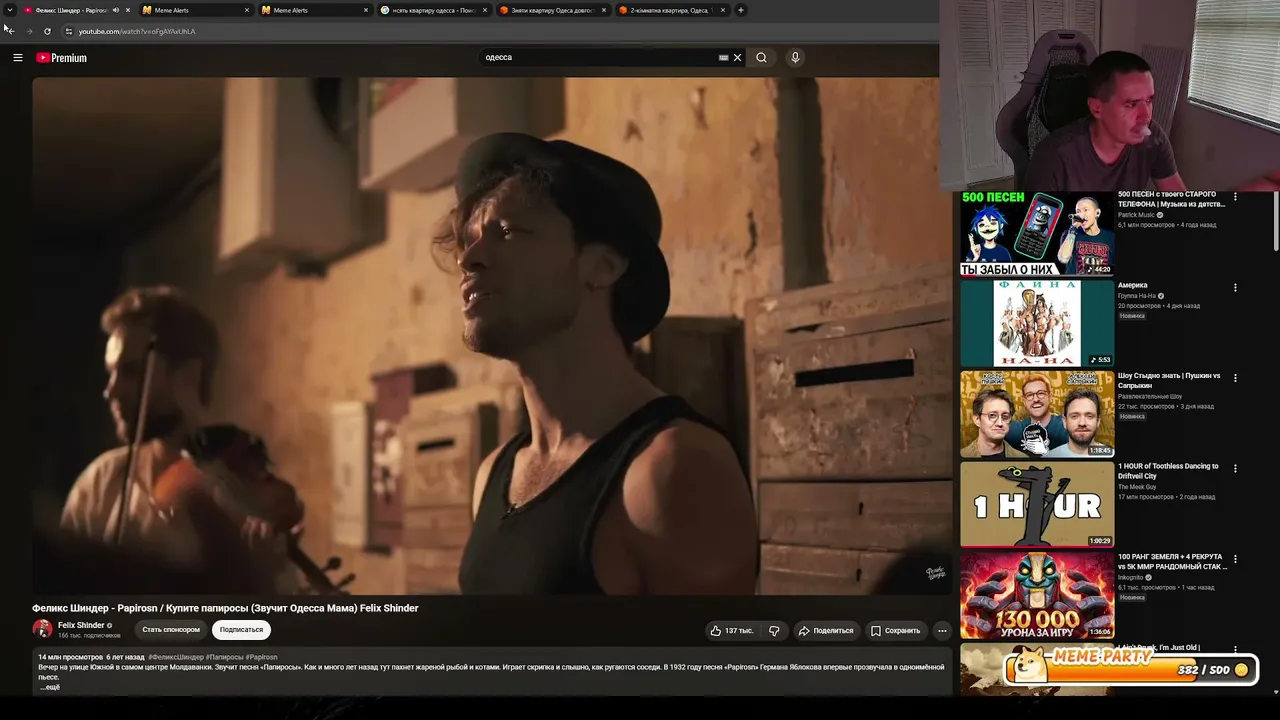Open the YouTube guide hamburger menu
Viewport: 1280px width, 720px height.
(x=17, y=58)
